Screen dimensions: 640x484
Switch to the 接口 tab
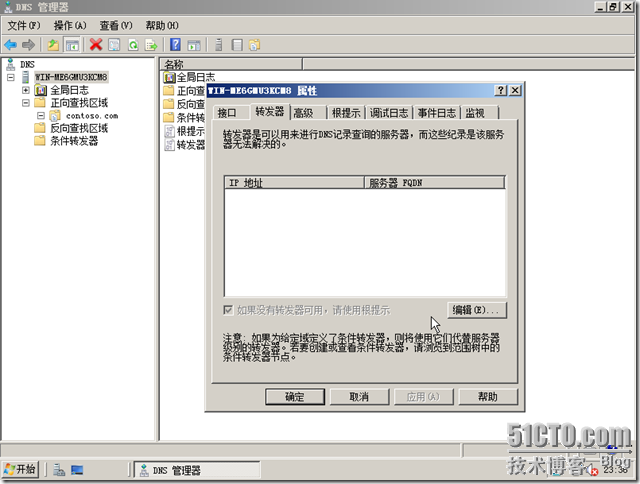point(231,113)
